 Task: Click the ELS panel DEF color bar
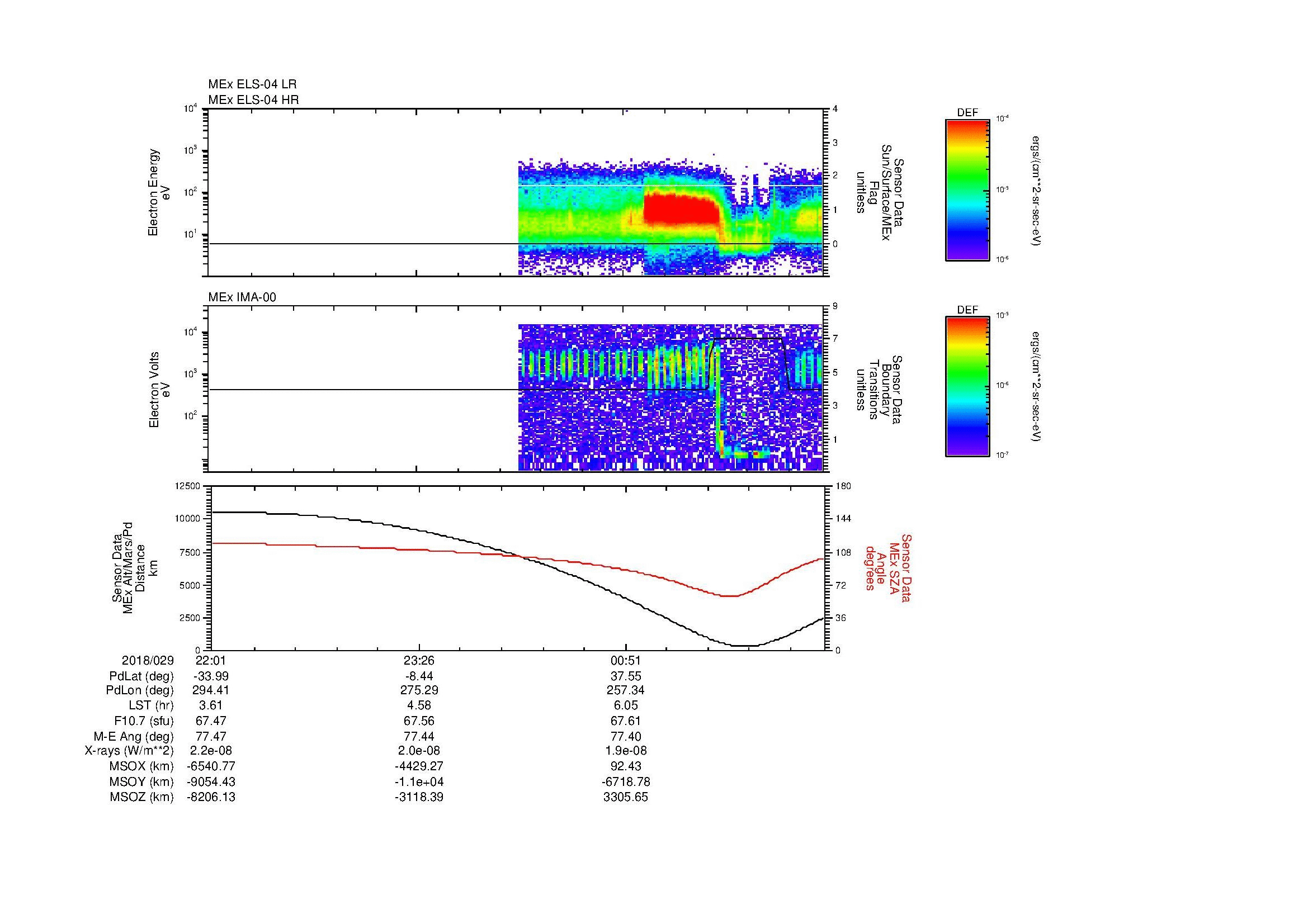pos(967,189)
